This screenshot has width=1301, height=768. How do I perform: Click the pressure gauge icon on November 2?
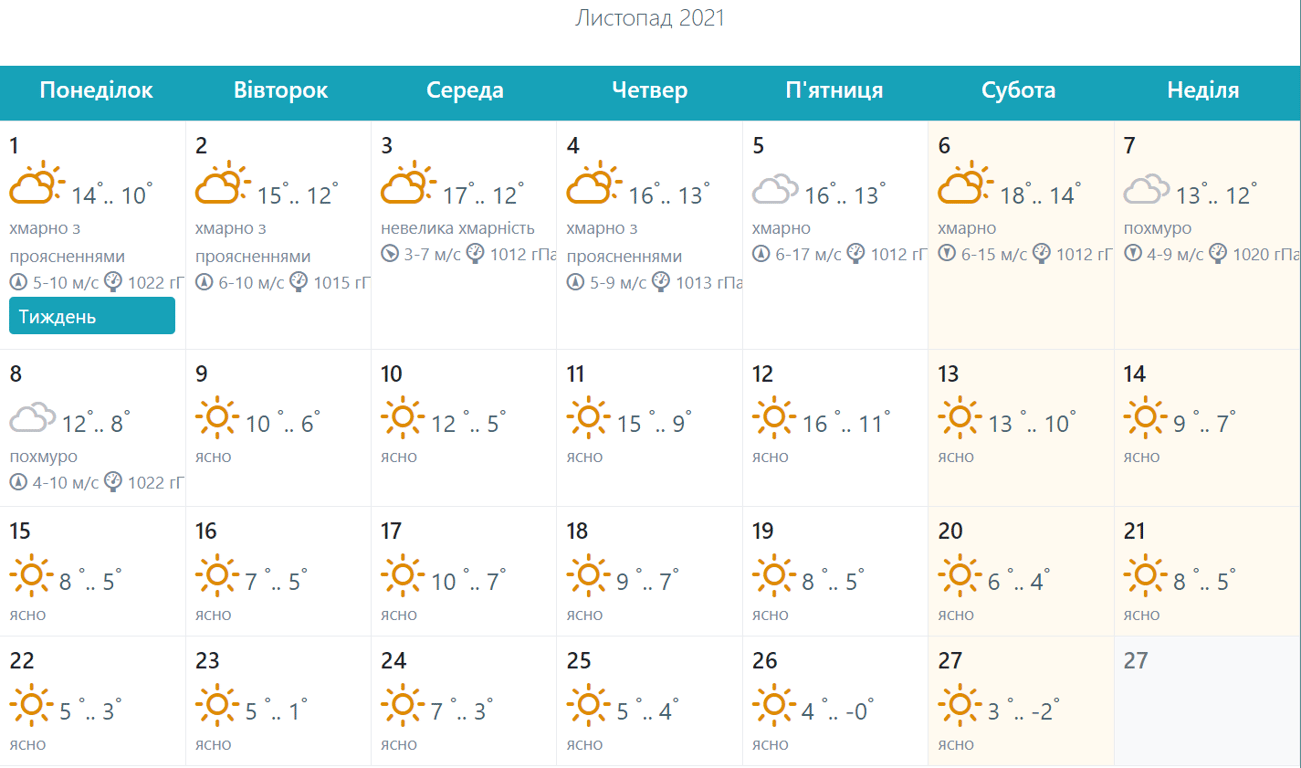click(298, 282)
